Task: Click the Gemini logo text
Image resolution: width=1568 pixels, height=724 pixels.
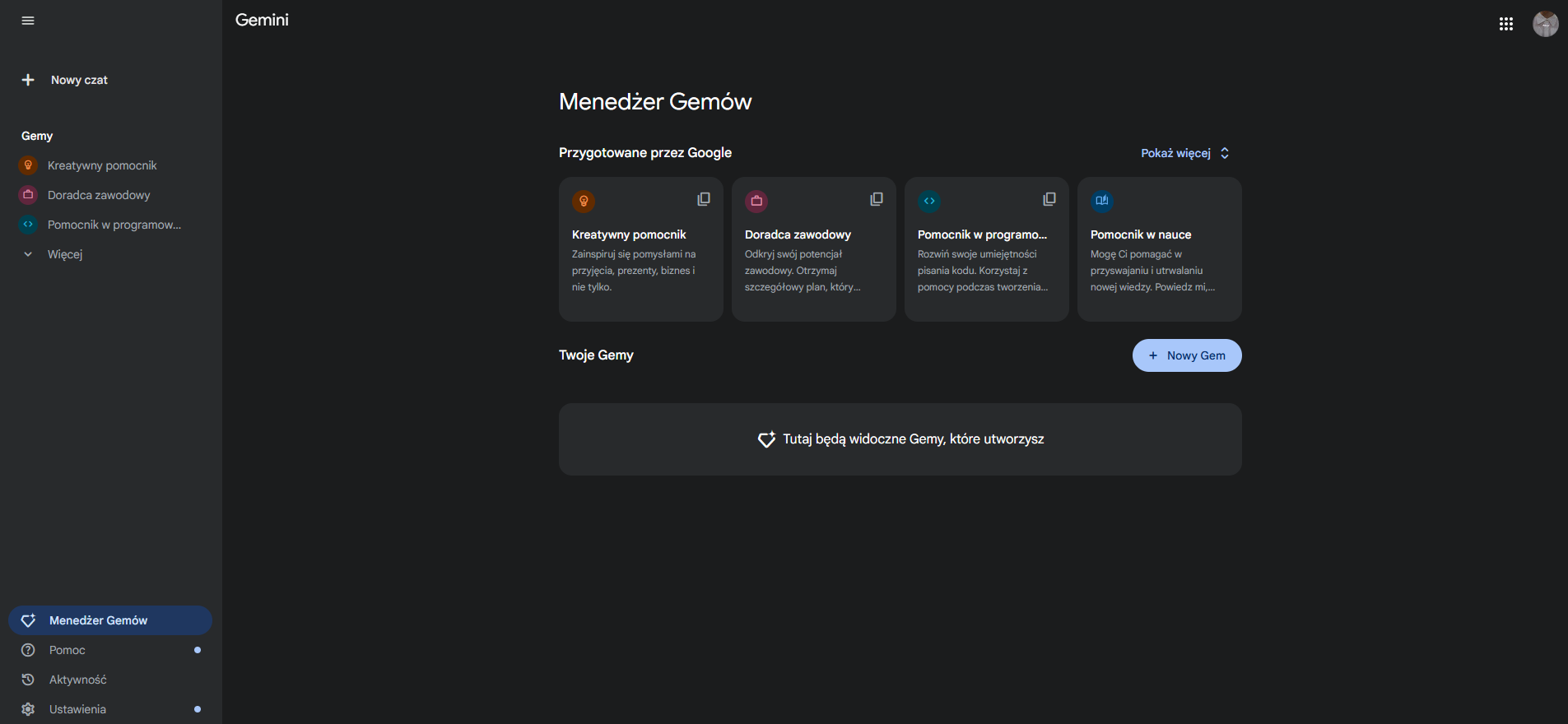Action: tap(262, 20)
